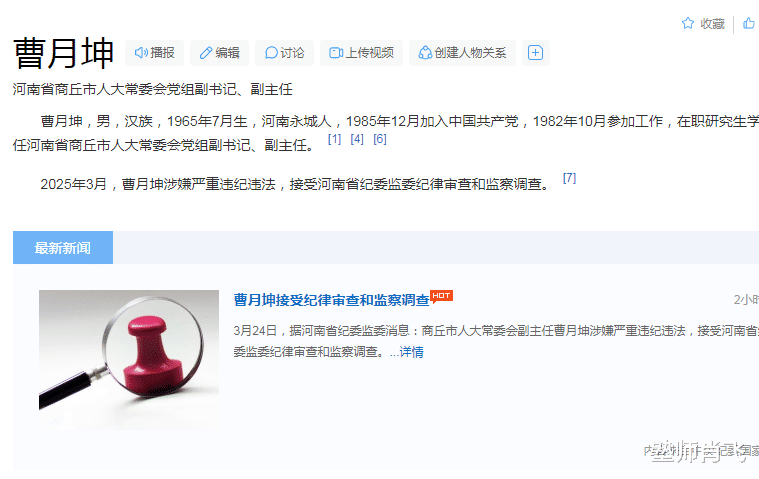Click the 创建人物关系 button text

pyautogui.click(x=470, y=53)
